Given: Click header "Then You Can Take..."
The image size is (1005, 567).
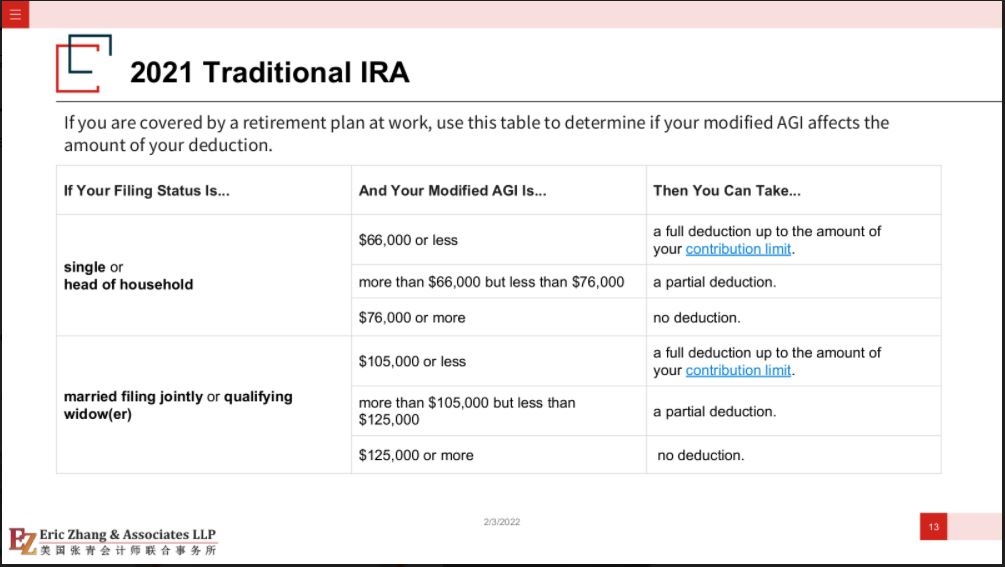Looking at the screenshot, I should [727, 191].
